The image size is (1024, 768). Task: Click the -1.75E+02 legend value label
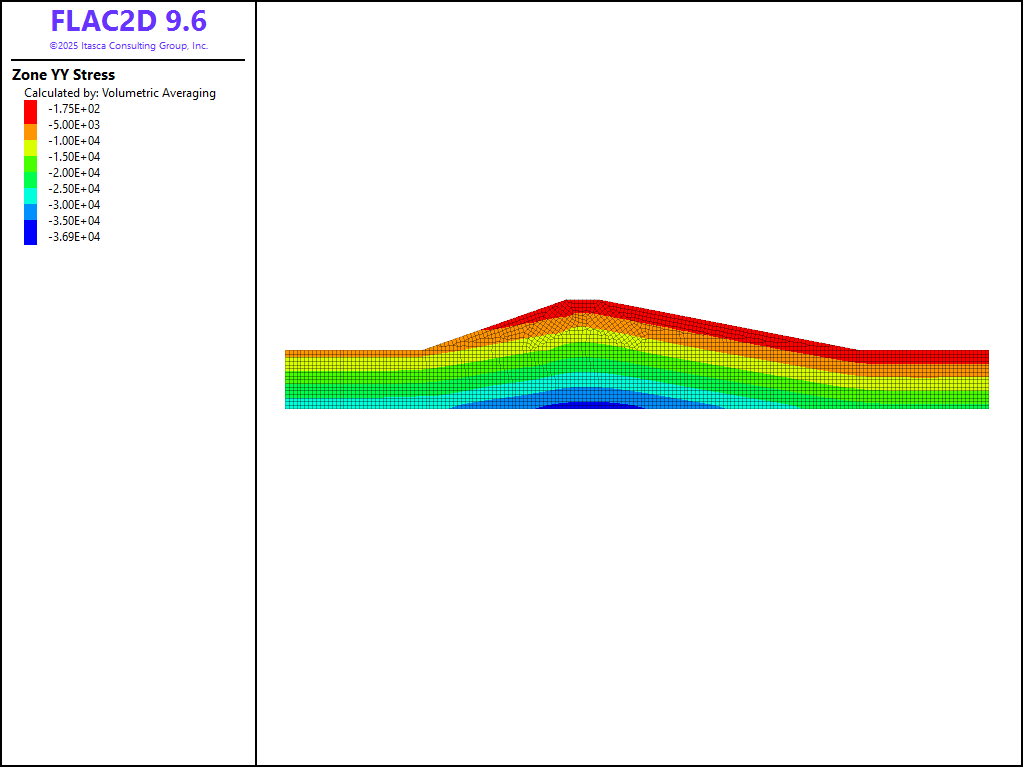74,109
